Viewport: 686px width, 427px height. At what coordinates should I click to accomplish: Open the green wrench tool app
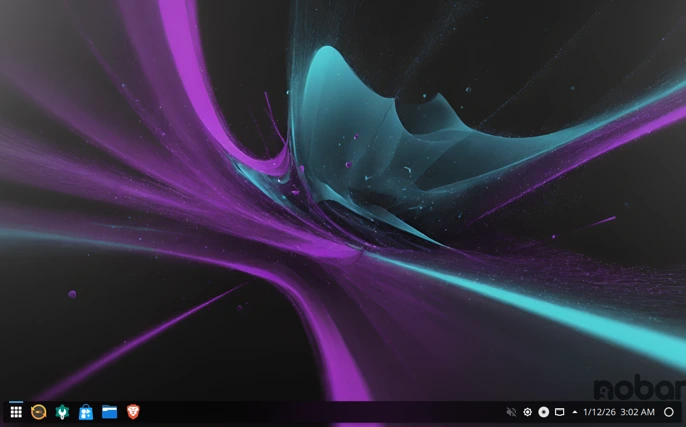coord(62,412)
